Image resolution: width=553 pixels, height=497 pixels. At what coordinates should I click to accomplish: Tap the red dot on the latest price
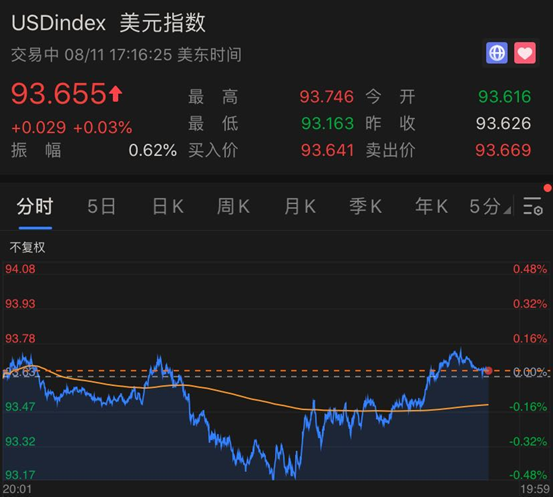point(488,370)
